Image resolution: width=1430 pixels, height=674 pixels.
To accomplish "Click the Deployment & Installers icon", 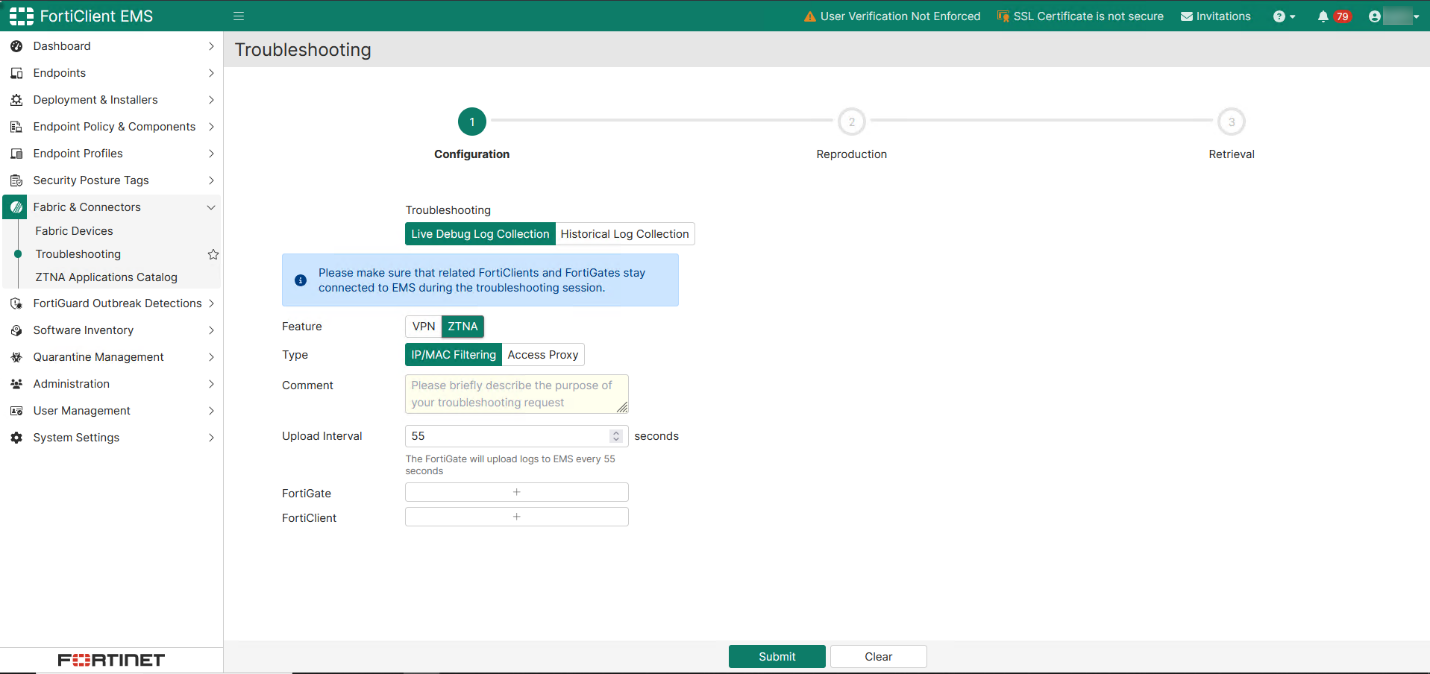I will pos(16,100).
